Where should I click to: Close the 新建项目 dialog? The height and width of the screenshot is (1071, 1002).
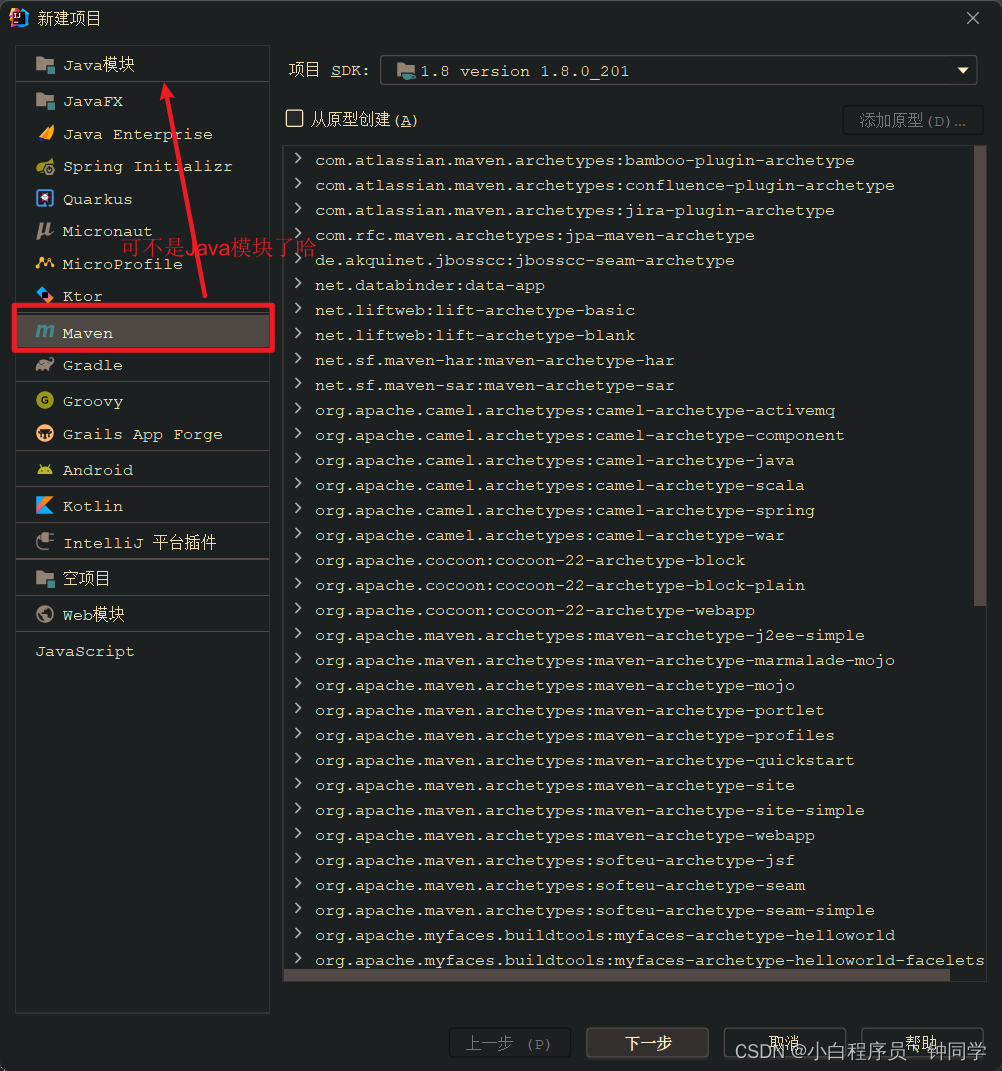point(973,18)
